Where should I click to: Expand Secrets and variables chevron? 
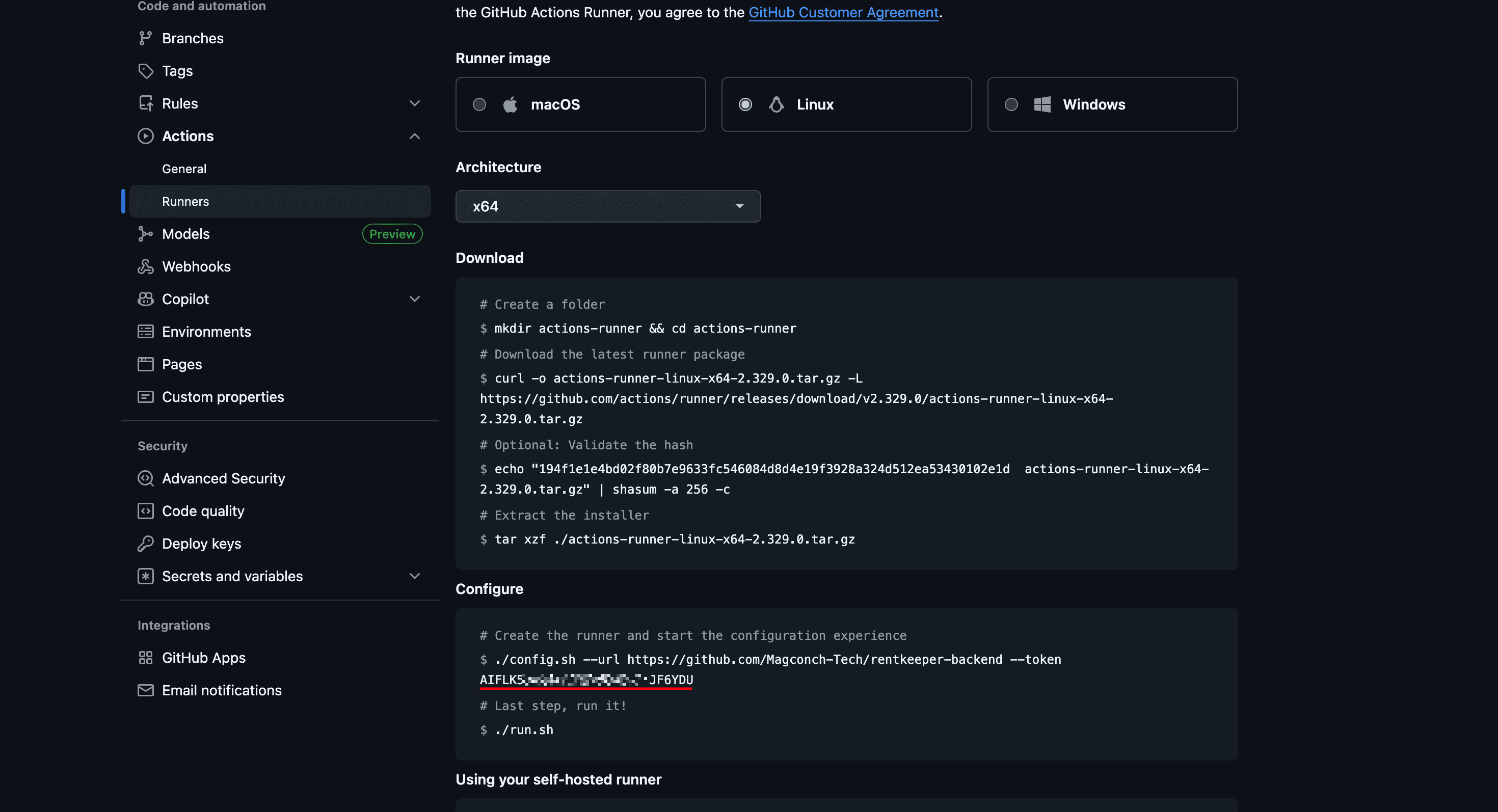tap(415, 576)
